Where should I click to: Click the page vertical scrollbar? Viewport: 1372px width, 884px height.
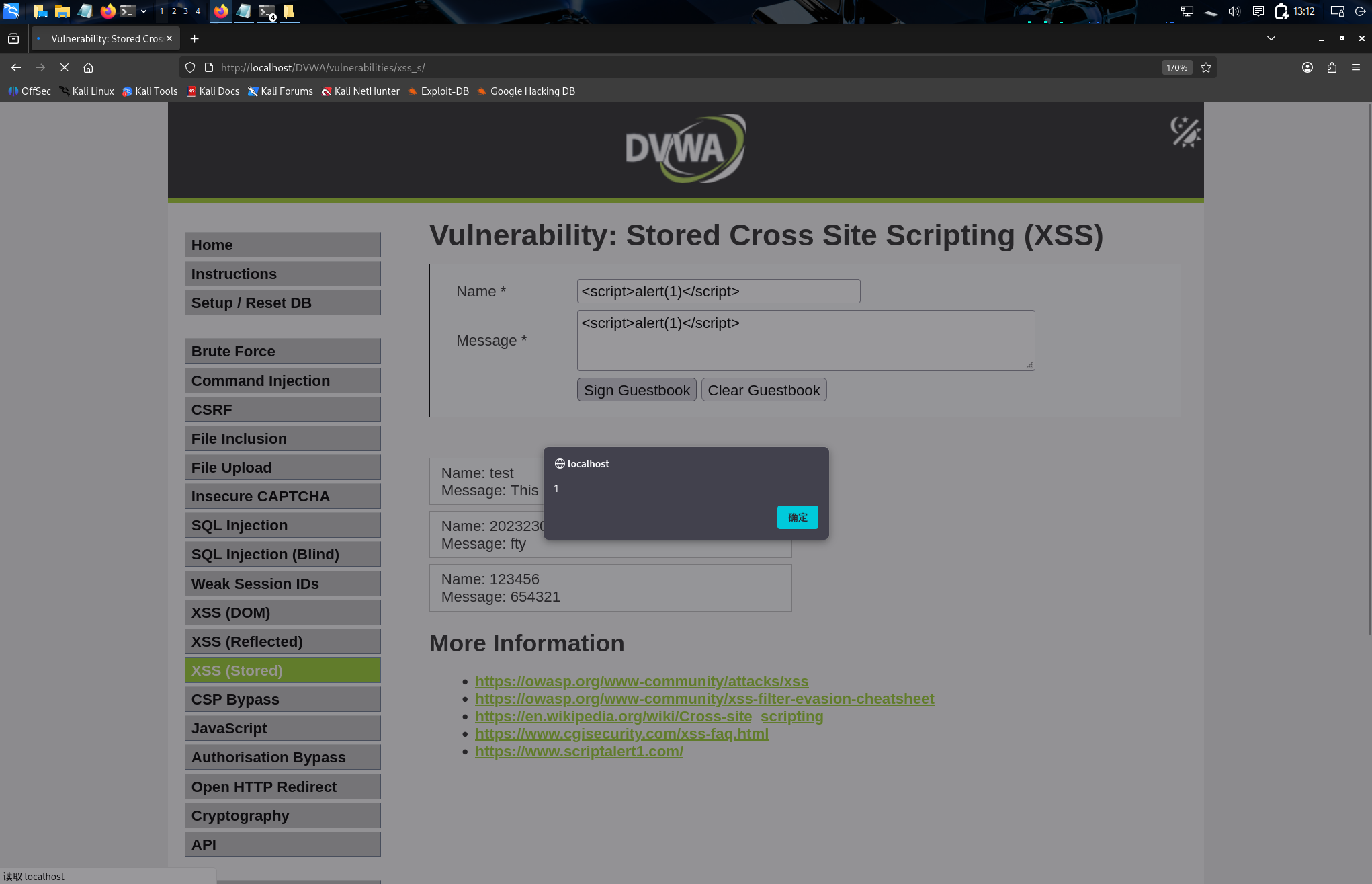click(1369, 370)
